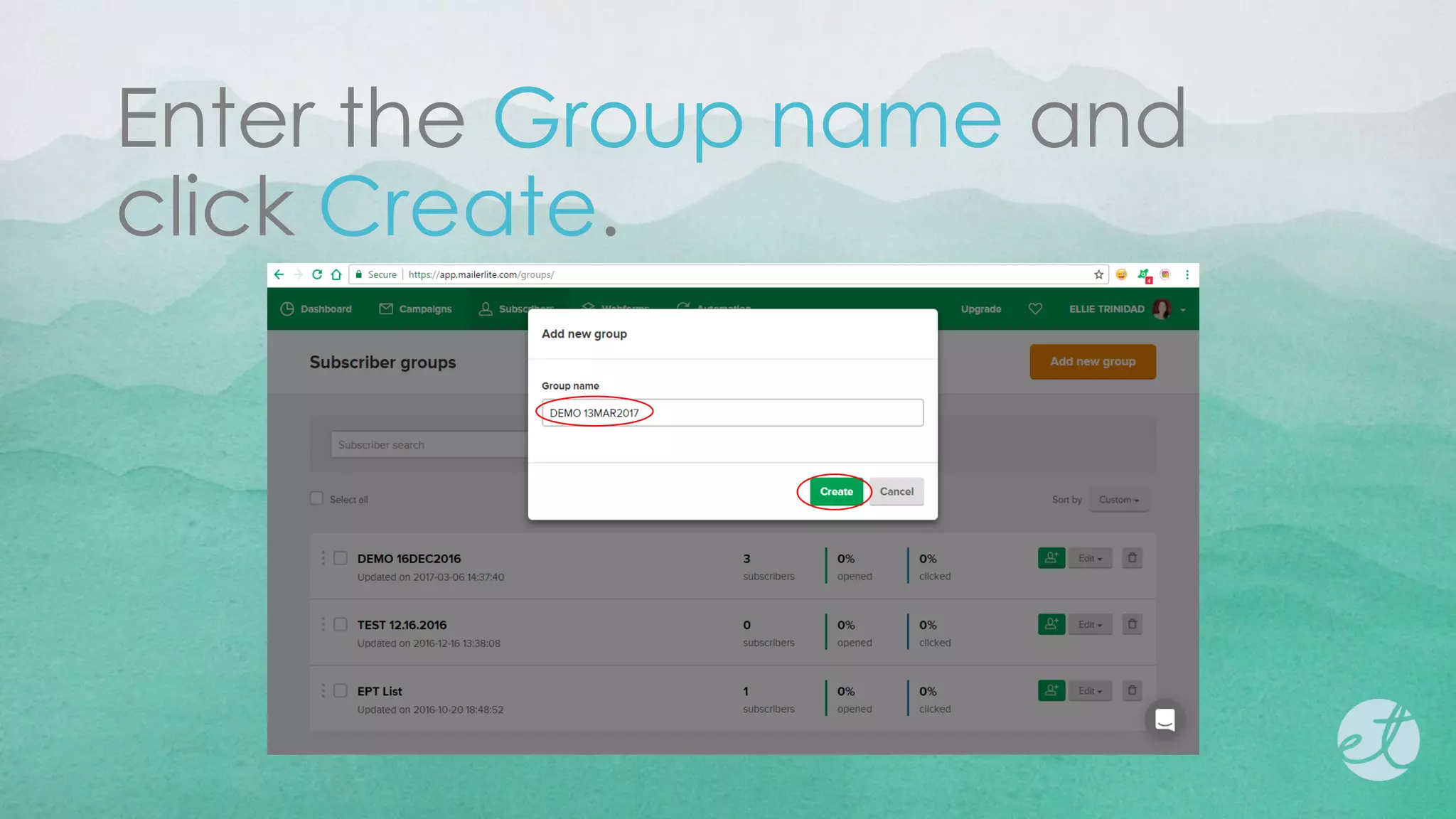The width and height of the screenshot is (1456, 819).
Task: Bookmark the page with the star icon
Action: [1098, 274]
